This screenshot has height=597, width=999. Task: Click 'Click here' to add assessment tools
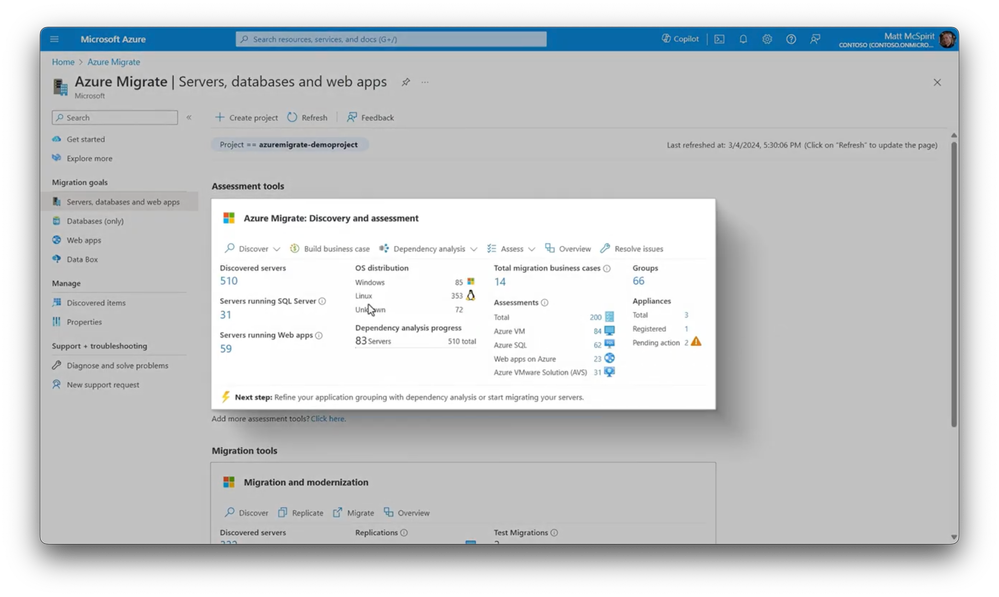pyautogui.click(x=327, y=419)
